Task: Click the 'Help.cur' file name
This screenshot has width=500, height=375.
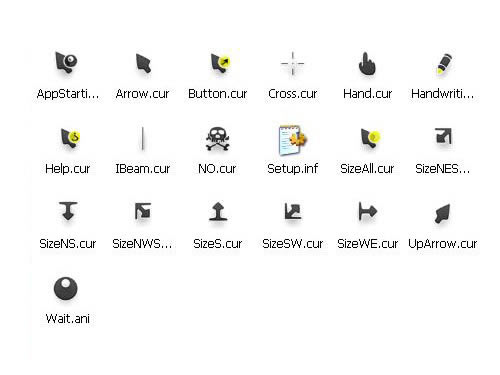Action: tap(68, 169)
